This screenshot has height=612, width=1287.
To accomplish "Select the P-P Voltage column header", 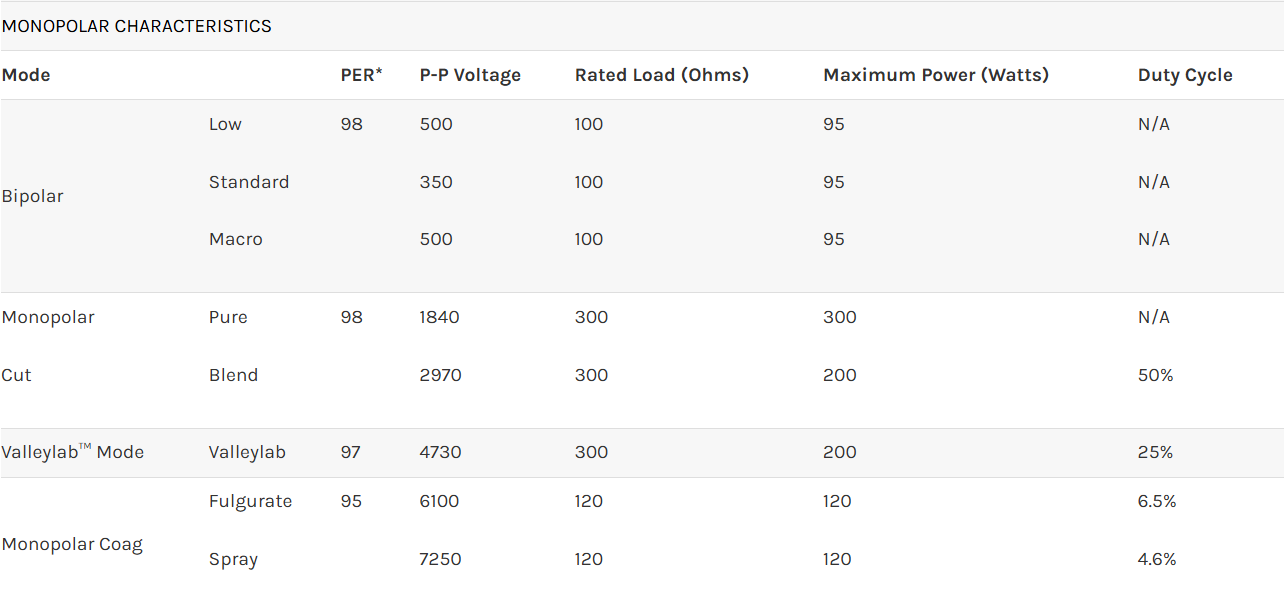I will click(470, 75).
